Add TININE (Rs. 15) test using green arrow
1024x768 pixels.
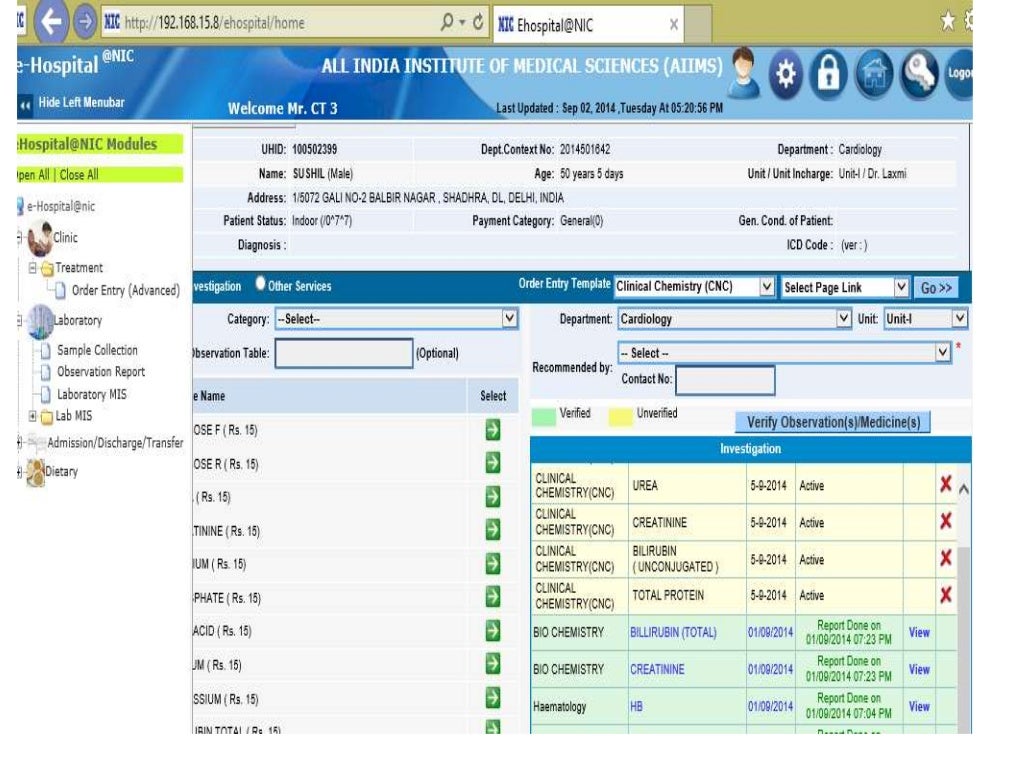click(x=493, y=530)
